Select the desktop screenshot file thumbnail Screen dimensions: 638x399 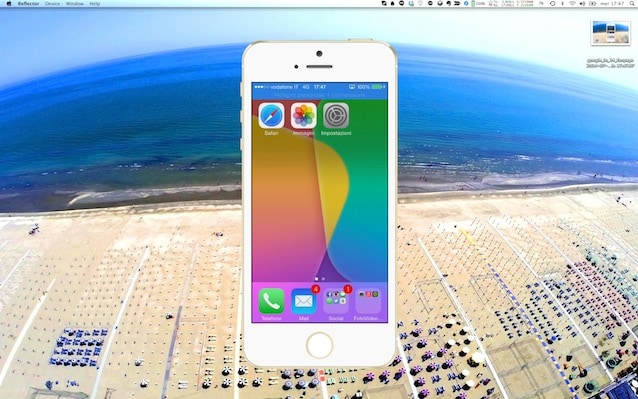pyautogui.click(x=611, y=33)
